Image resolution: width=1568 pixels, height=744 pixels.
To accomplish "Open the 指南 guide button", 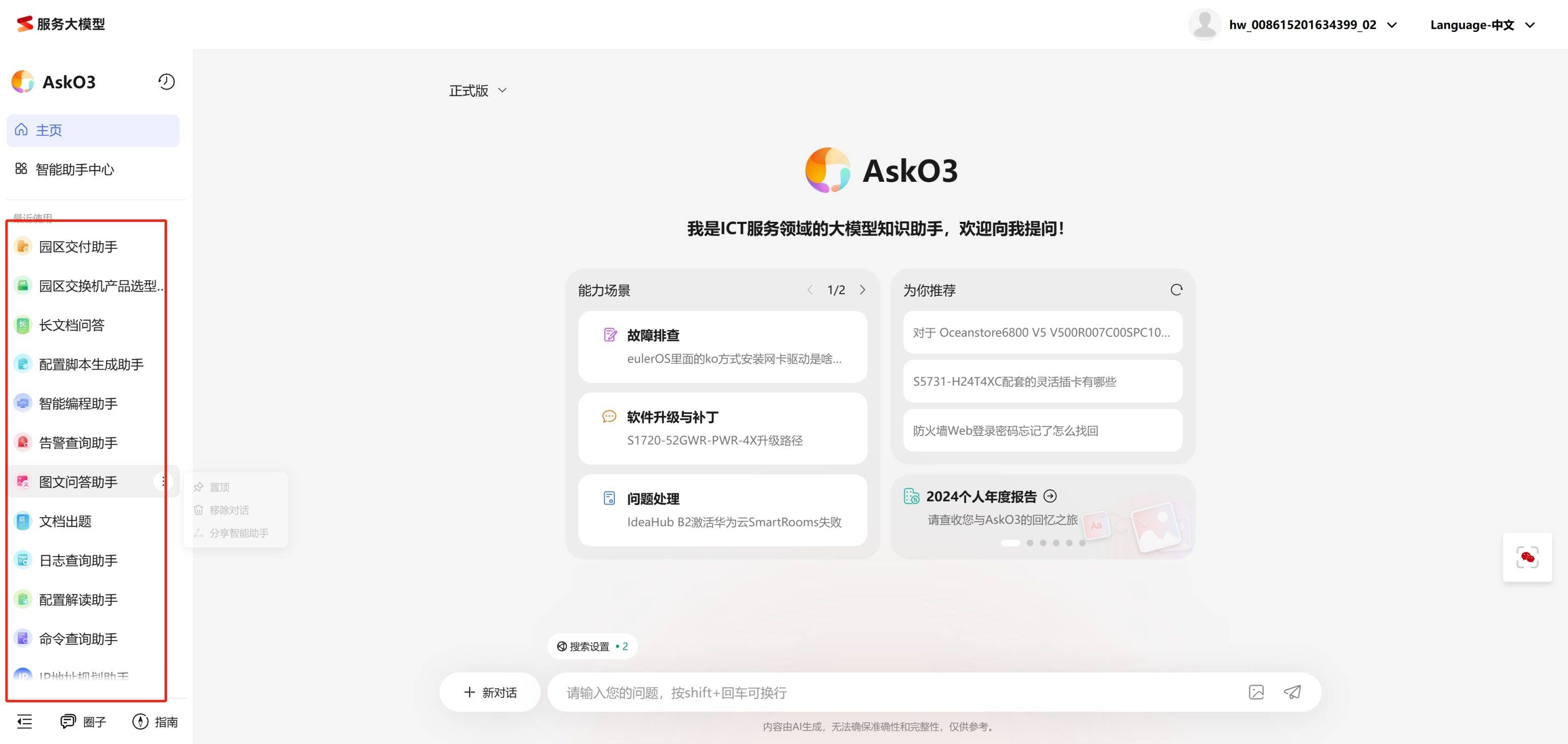I will click(155, 722).
